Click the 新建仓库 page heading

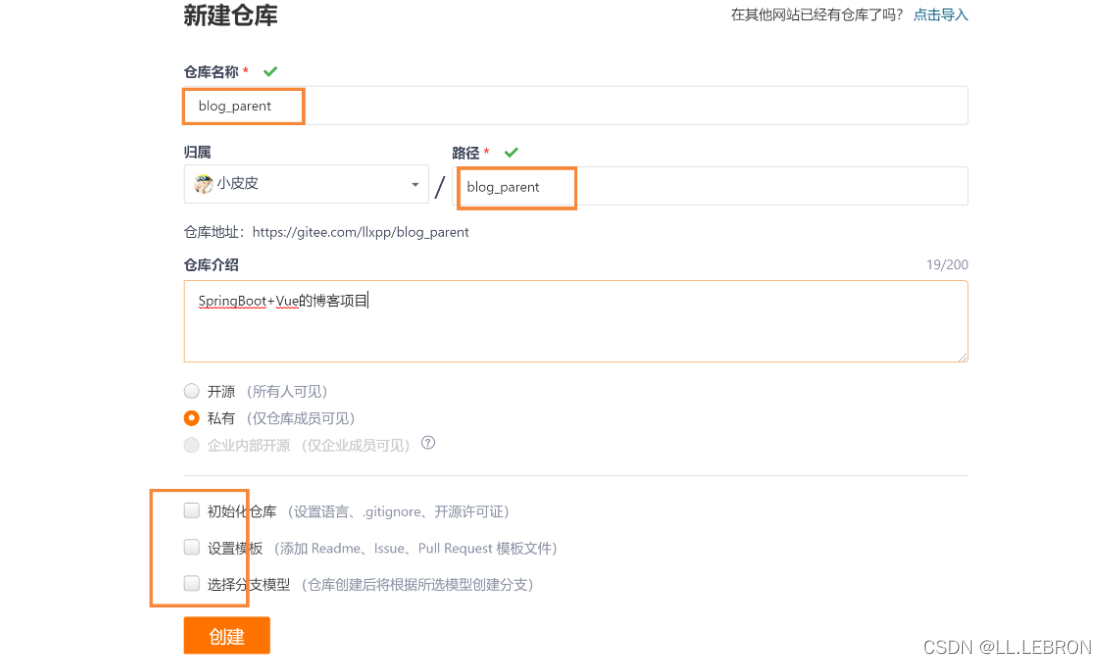click(x=228, y=15)
